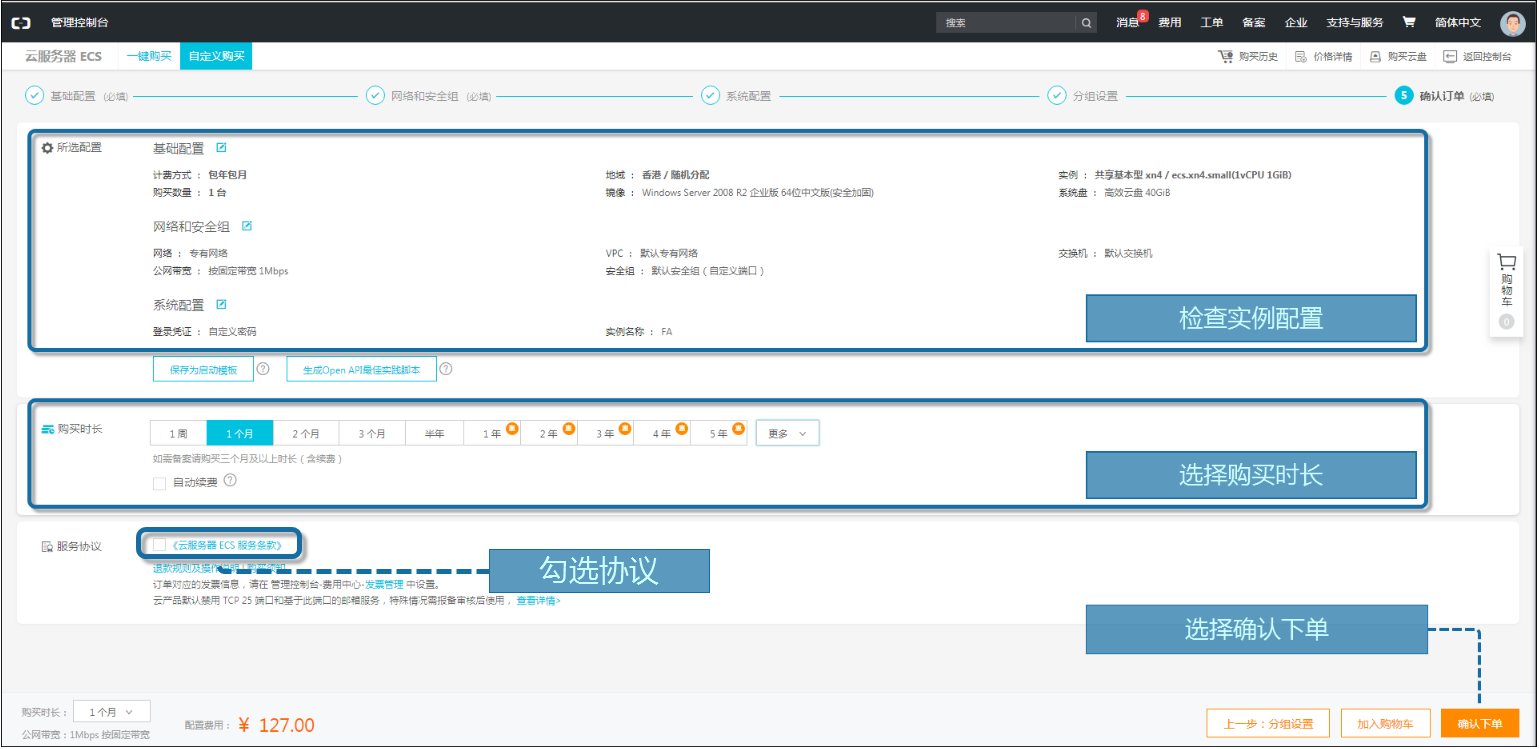Select the 3个月 purchase duration
The image size is (1539, 749).
click(372, 433)
